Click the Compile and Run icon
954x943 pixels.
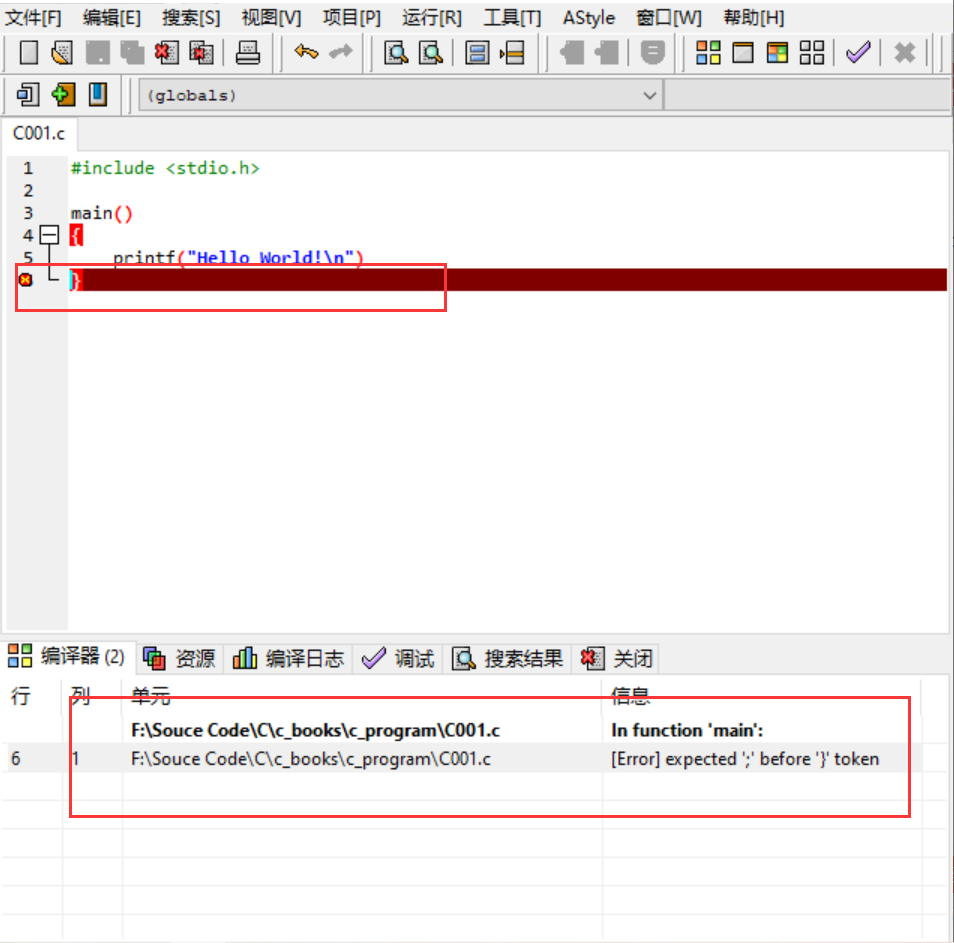[x=777, y=52]
